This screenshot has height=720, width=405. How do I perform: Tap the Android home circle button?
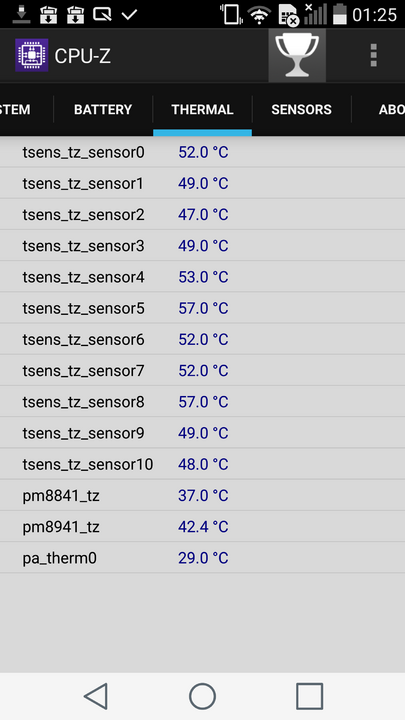point(202,696)
